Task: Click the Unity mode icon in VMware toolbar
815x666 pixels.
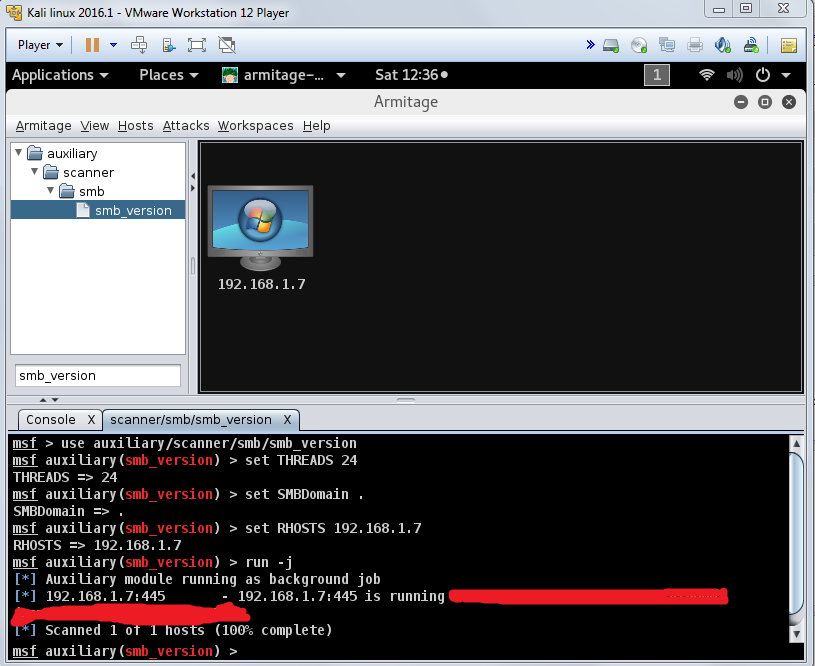Action: click(x=227, y=45)
